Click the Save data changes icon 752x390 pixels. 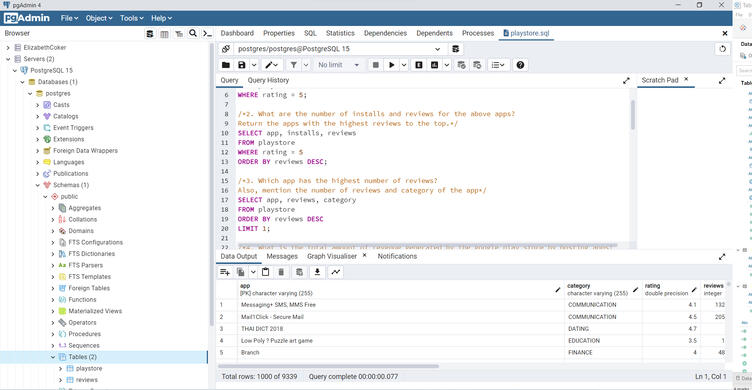click(x=299, y=272)
